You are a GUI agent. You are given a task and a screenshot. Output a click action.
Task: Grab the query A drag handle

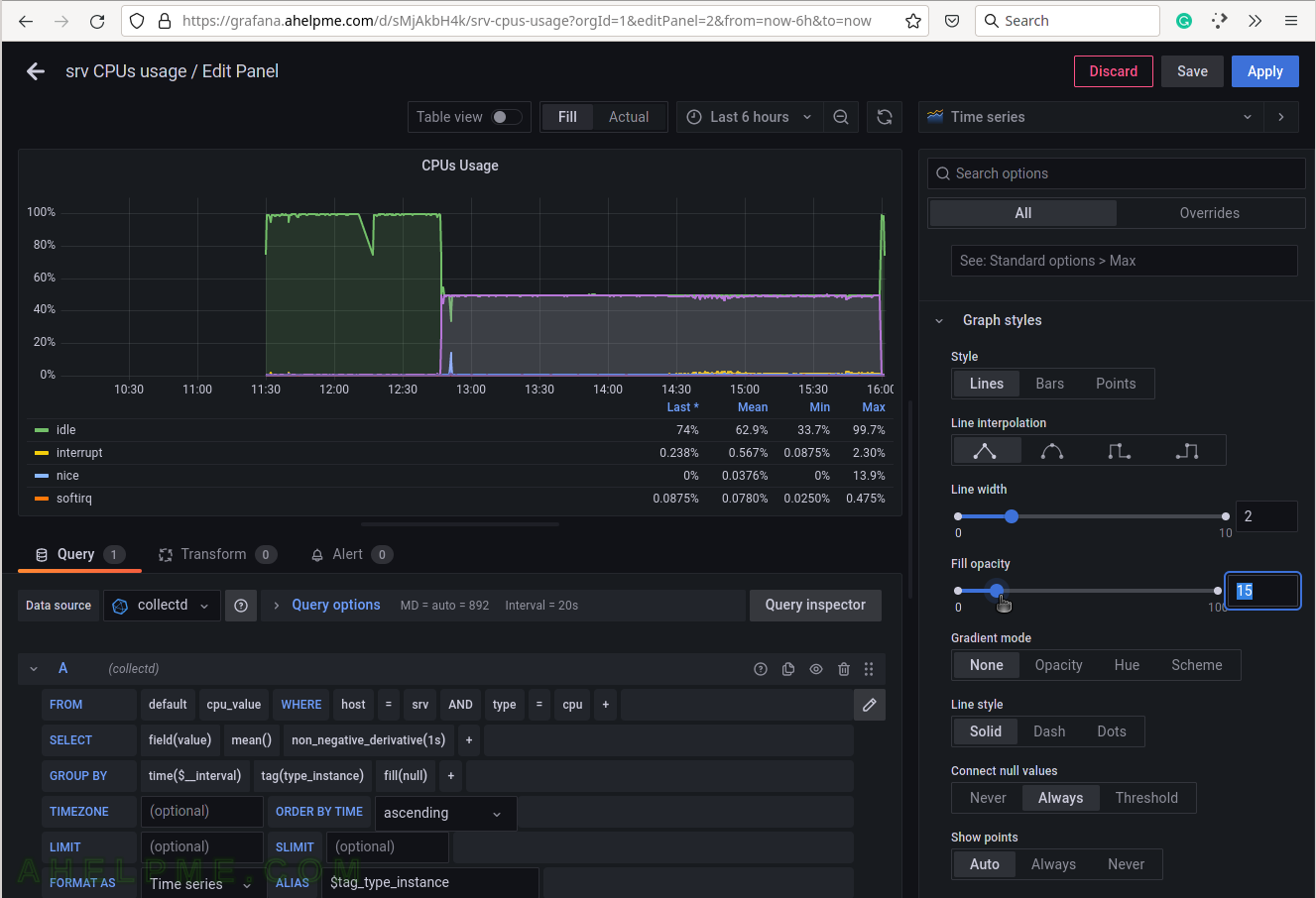(x=869, y=669)
